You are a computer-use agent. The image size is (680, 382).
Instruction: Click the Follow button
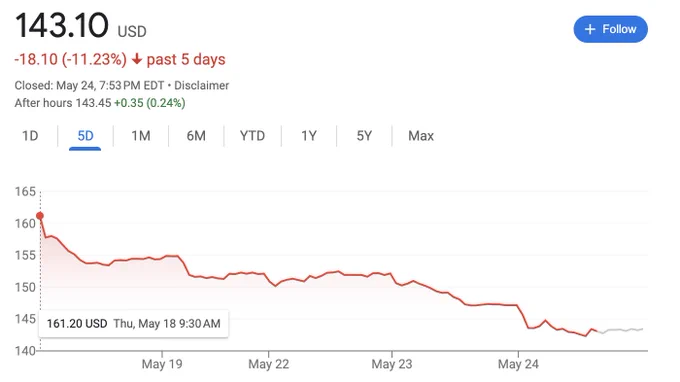(x=610, y=29)
